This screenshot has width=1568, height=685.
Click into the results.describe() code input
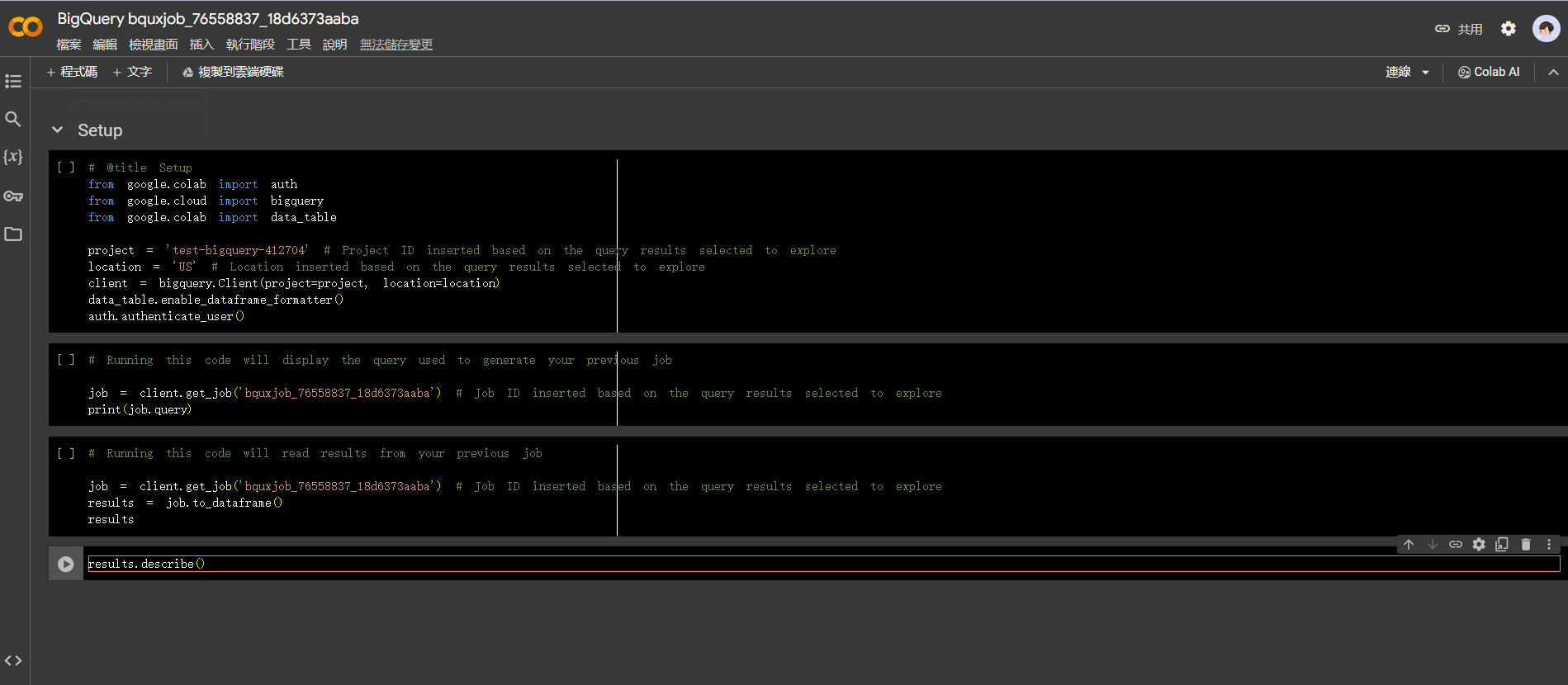pos(823,564)
